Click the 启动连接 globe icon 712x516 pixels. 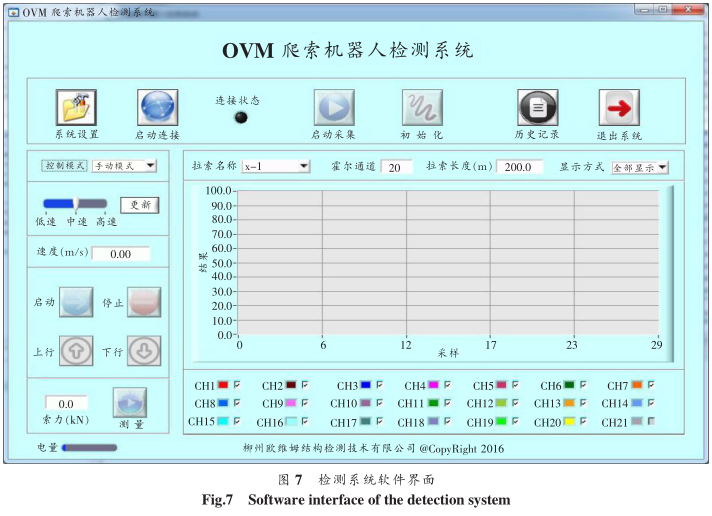click(158, 107)
